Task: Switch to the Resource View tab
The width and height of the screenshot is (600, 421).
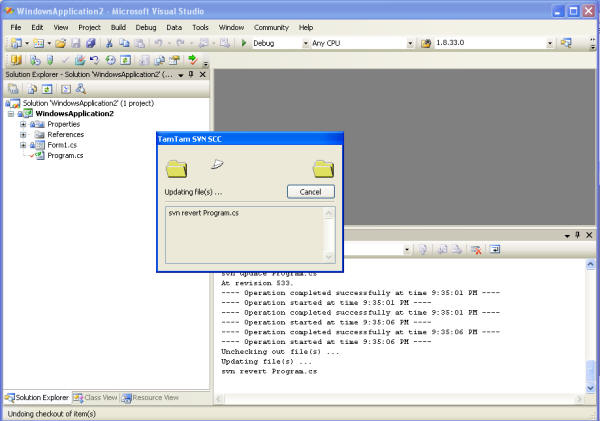Action: point(150,398)
